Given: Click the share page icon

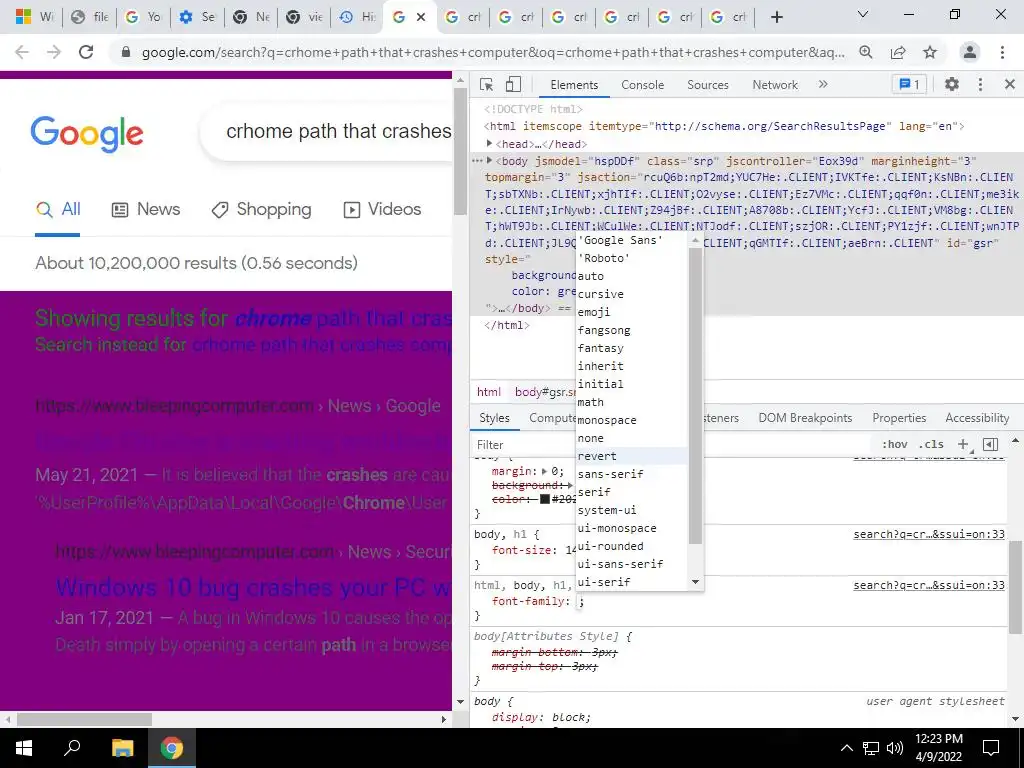Looking at the screenshot, I should pyautogui.click(x=898, y=52).
